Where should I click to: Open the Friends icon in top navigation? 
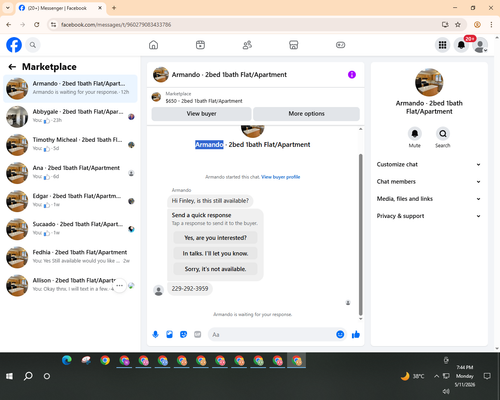(x=247, y=45)
